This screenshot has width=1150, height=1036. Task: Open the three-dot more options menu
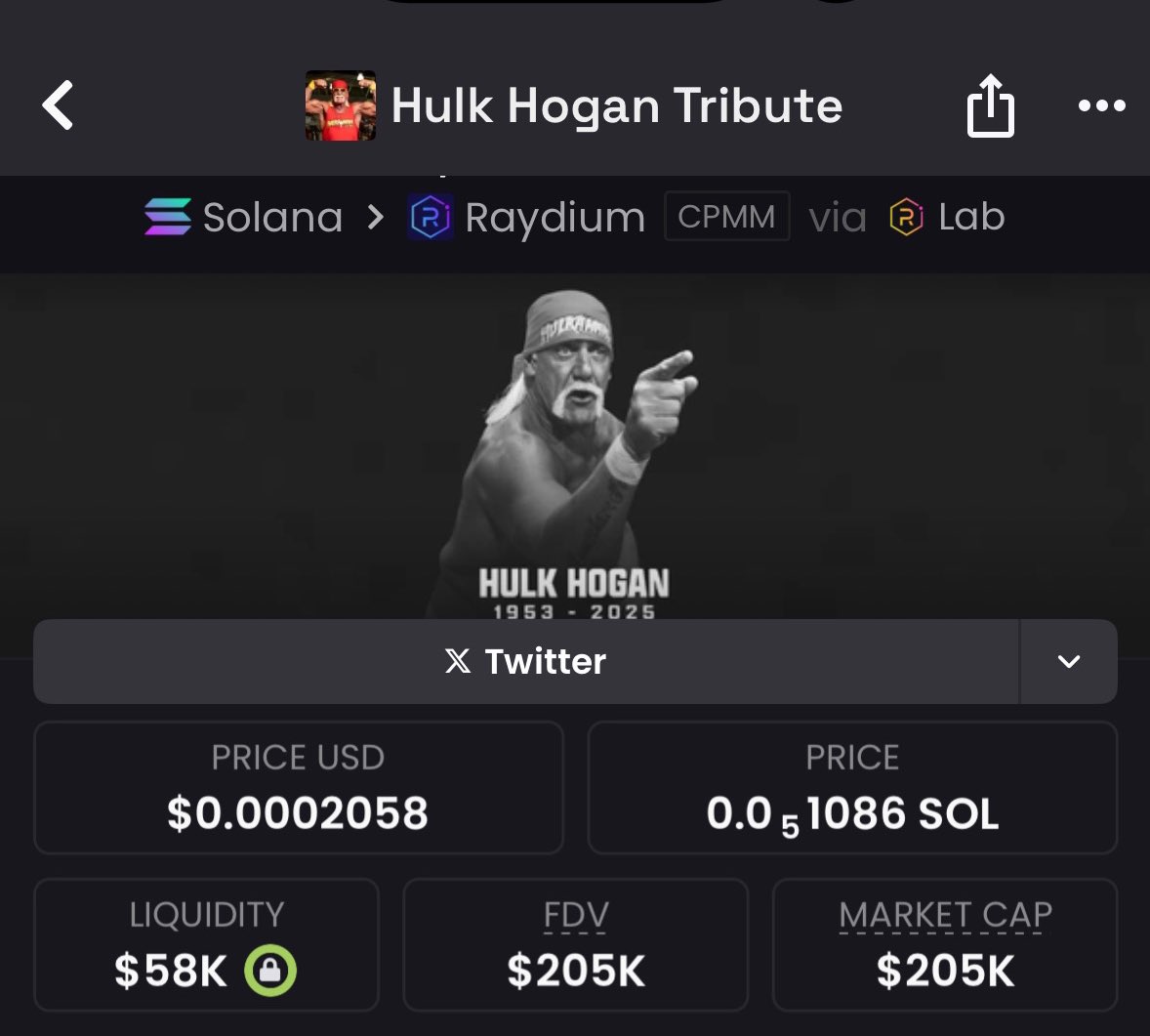pyautogui.click(x=1101, y=105)
